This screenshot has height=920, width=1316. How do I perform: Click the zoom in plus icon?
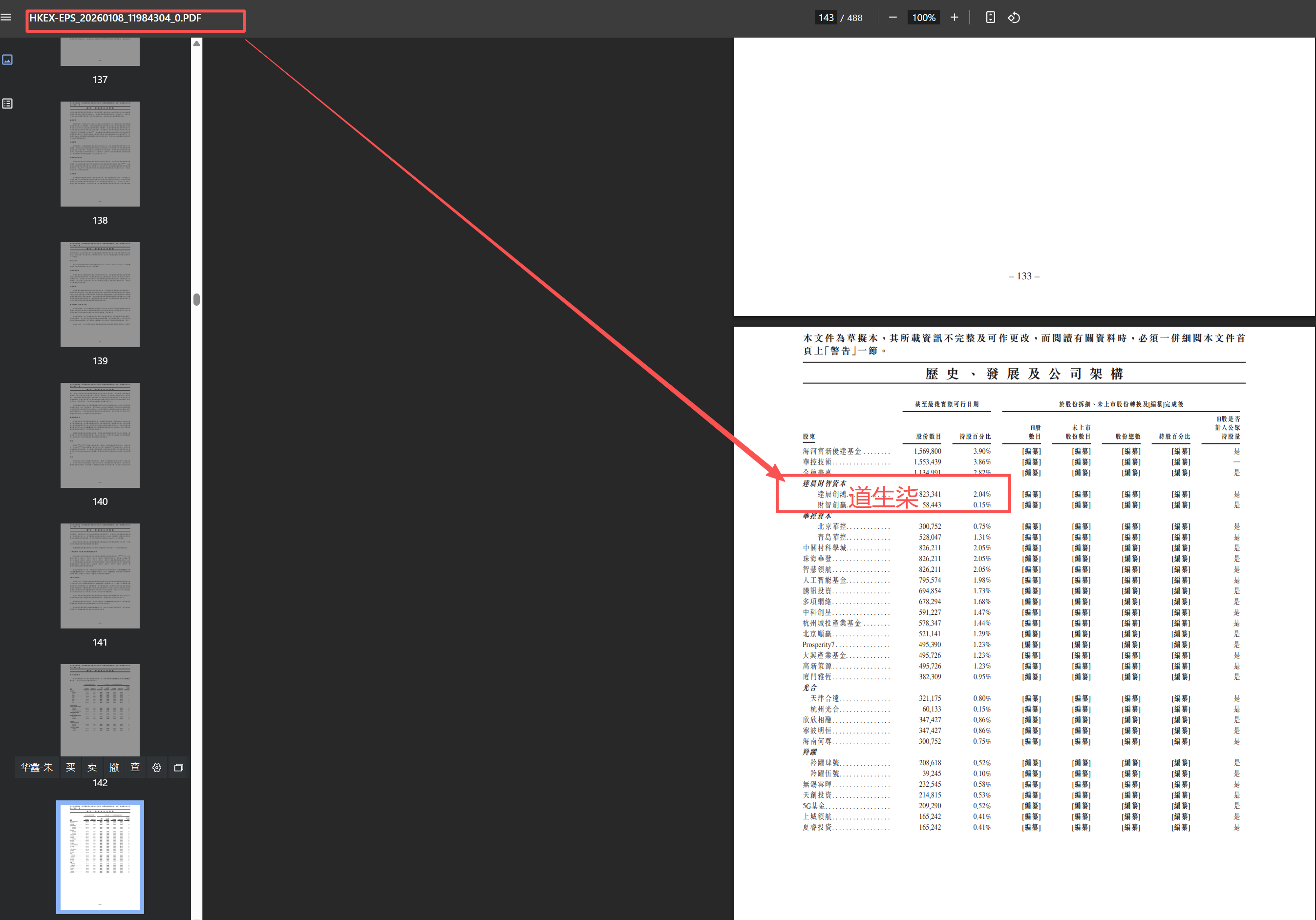pyautogui.click(x=955, y=17)
